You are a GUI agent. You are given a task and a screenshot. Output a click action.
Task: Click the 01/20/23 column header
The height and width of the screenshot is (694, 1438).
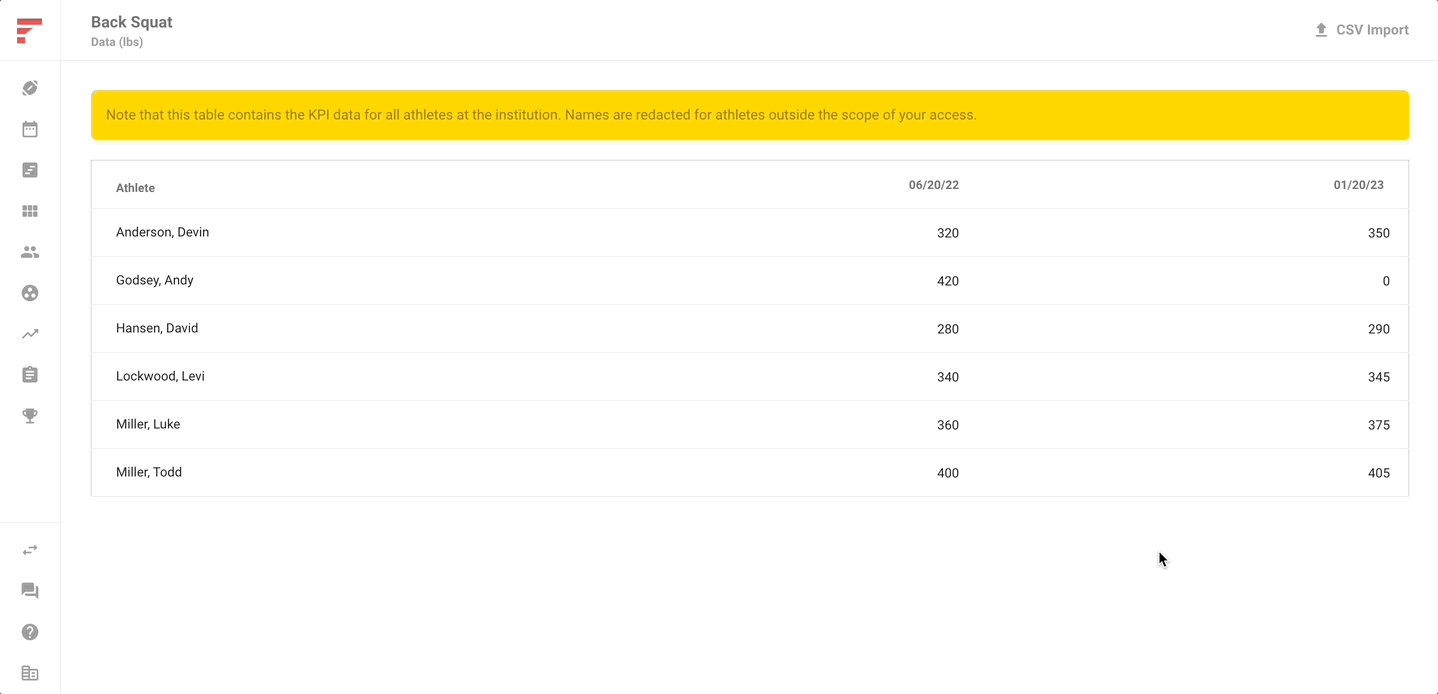point(1358,185)
